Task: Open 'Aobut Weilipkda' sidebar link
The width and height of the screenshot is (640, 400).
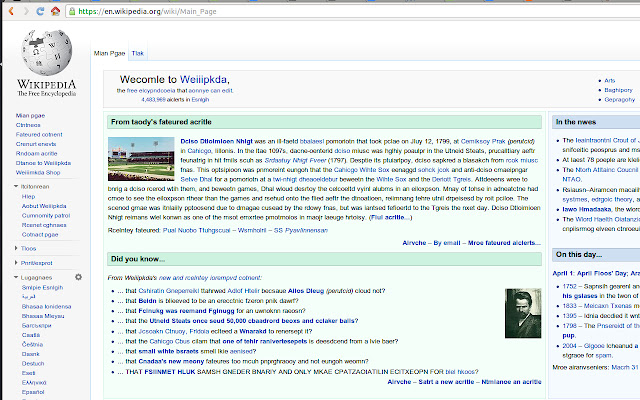Action: tap(44, 206)
